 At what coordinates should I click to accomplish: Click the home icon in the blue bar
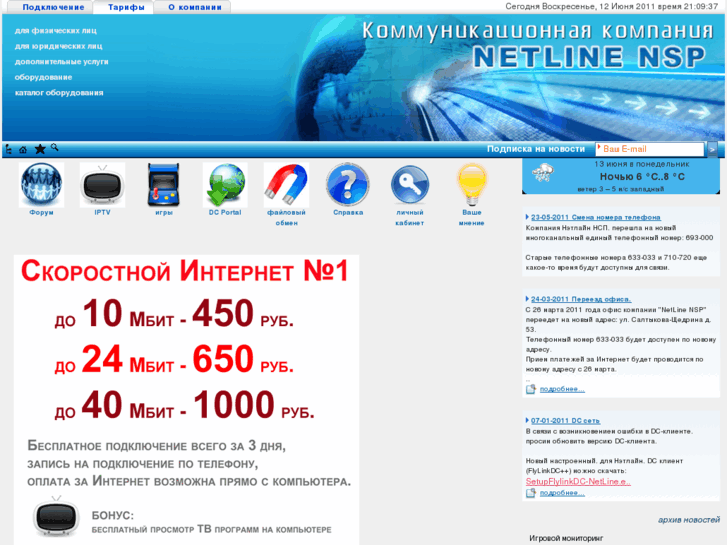pyautogui.click(x=23, y=150)
